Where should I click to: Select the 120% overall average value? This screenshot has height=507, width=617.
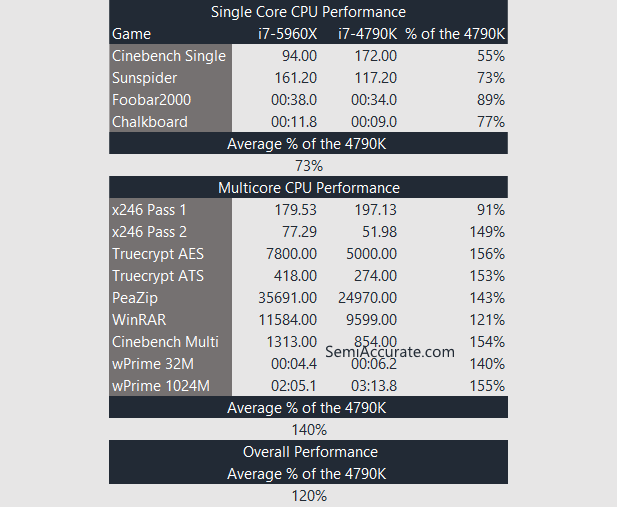tap(309, 496)
